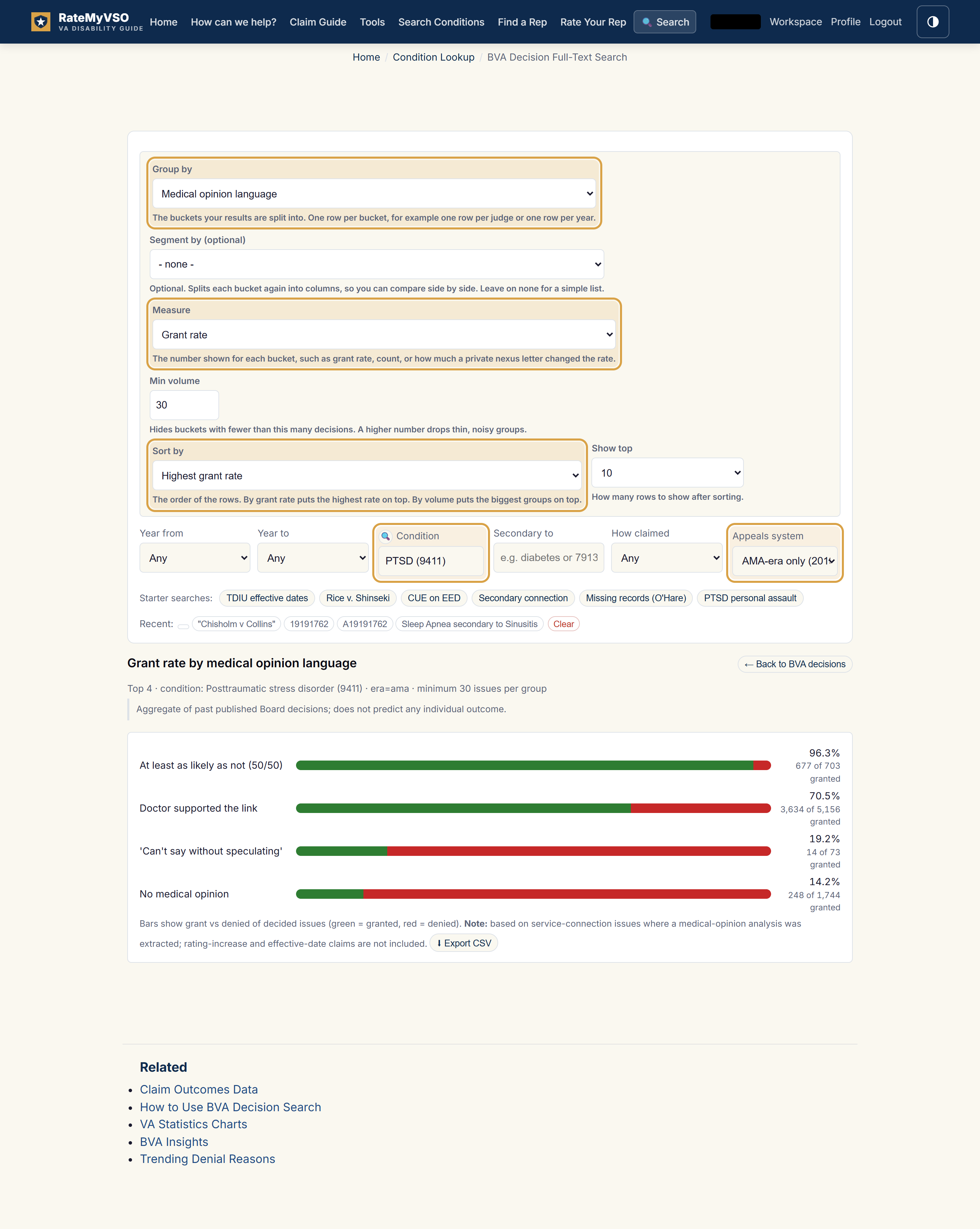This screenshot has height=1229, width=980.
Task: Open the How claimed dropdown
Action: (x=667, y=558)
